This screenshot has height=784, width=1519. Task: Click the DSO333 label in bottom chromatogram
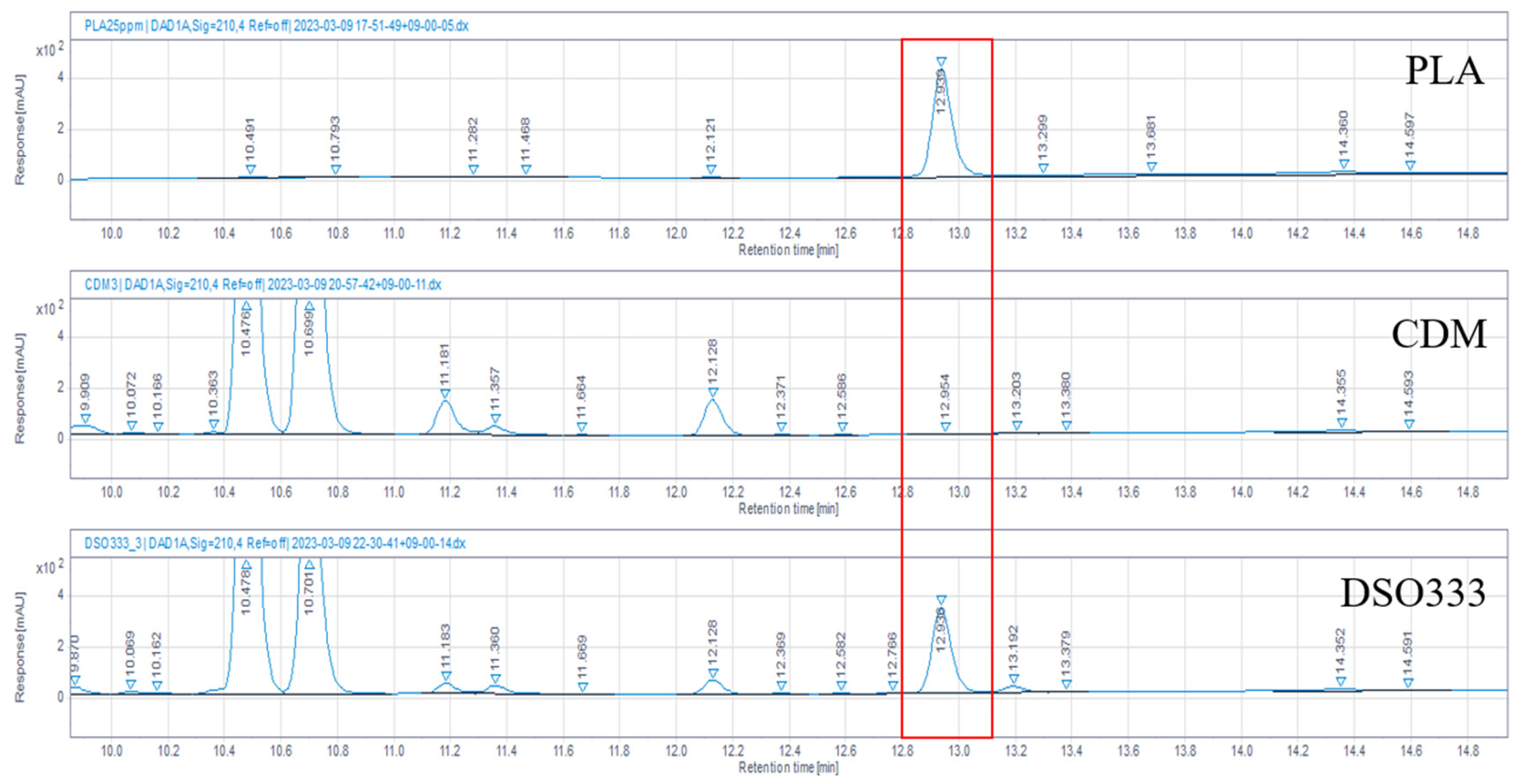click(1412, 592)
